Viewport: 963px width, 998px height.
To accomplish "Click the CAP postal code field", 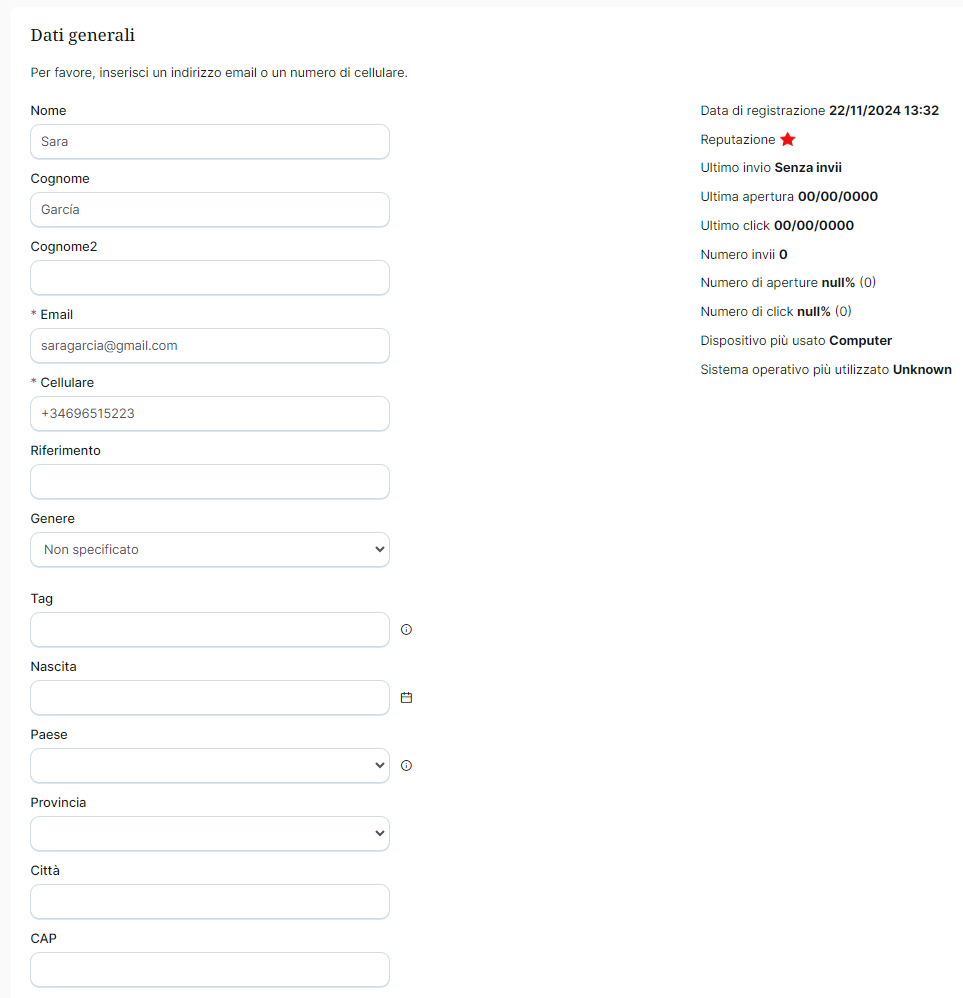I will tap(210, 970).
